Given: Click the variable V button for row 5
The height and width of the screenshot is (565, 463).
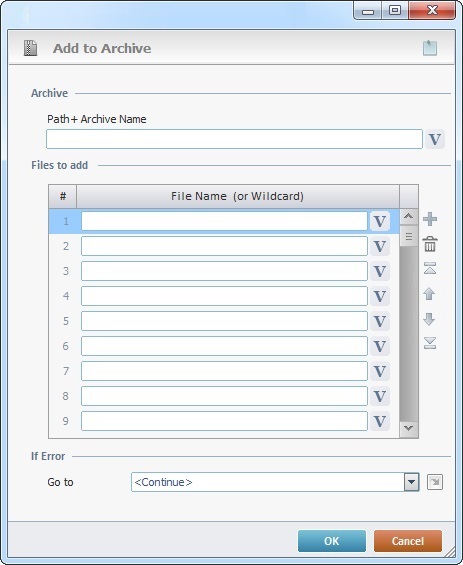Looking at the screenshot, I should (380, 321).
